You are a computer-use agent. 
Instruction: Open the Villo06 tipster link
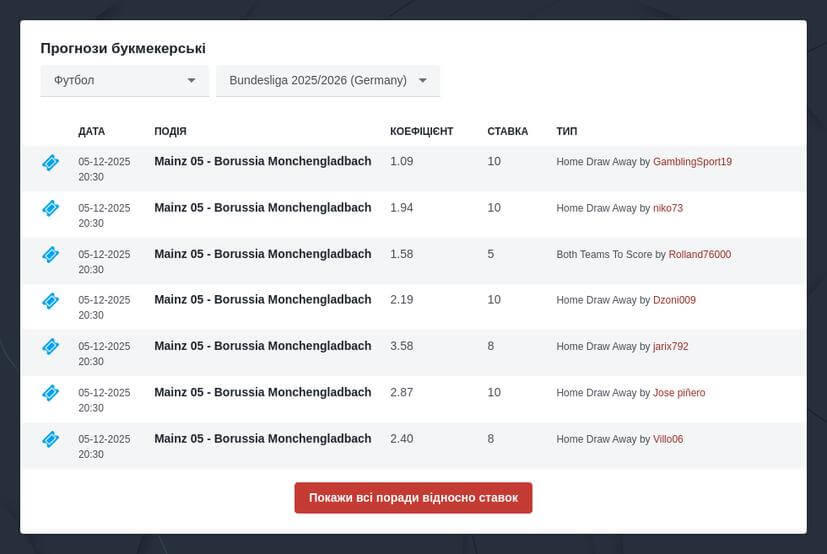pyautogui.click(x=668, y=439)
